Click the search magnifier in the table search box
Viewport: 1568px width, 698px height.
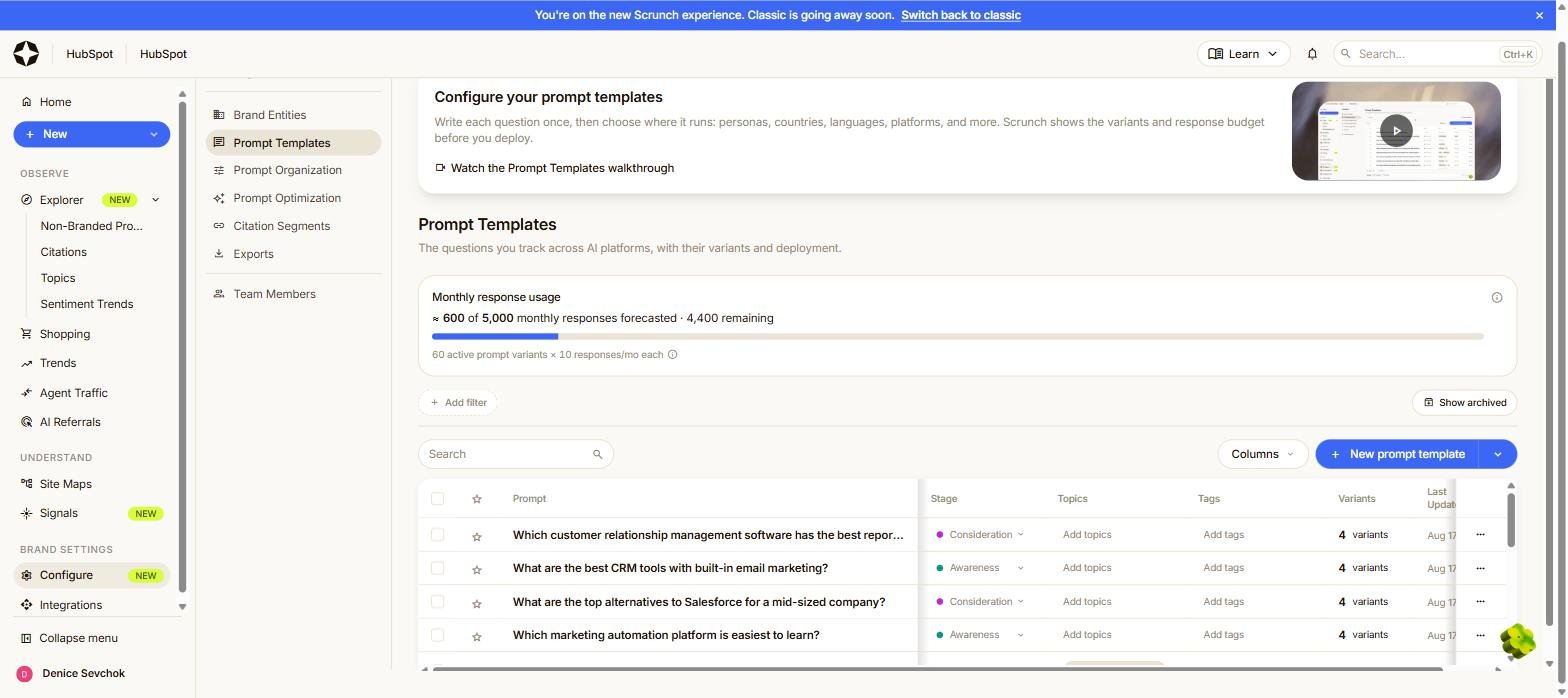click(x=598, y=455)
